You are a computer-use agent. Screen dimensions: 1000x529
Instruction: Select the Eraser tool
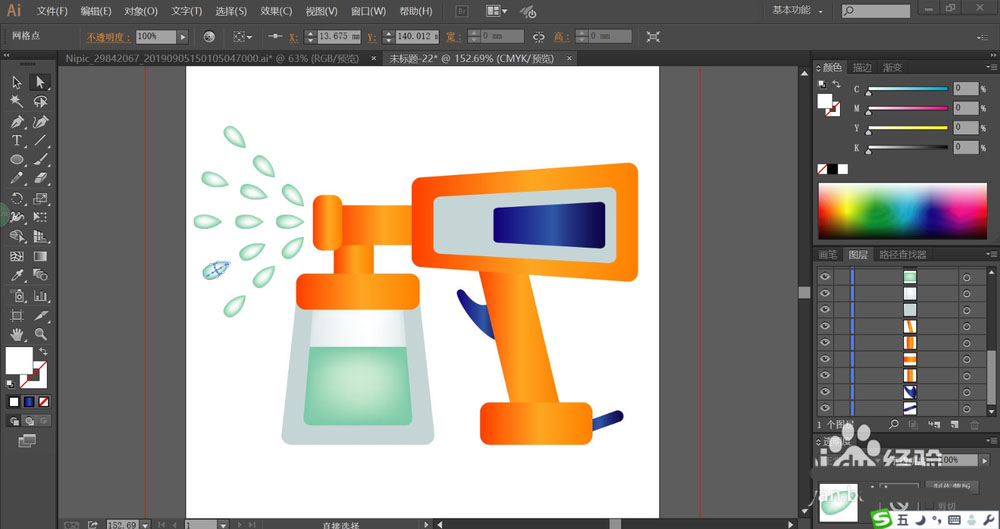tap(41, 179)
